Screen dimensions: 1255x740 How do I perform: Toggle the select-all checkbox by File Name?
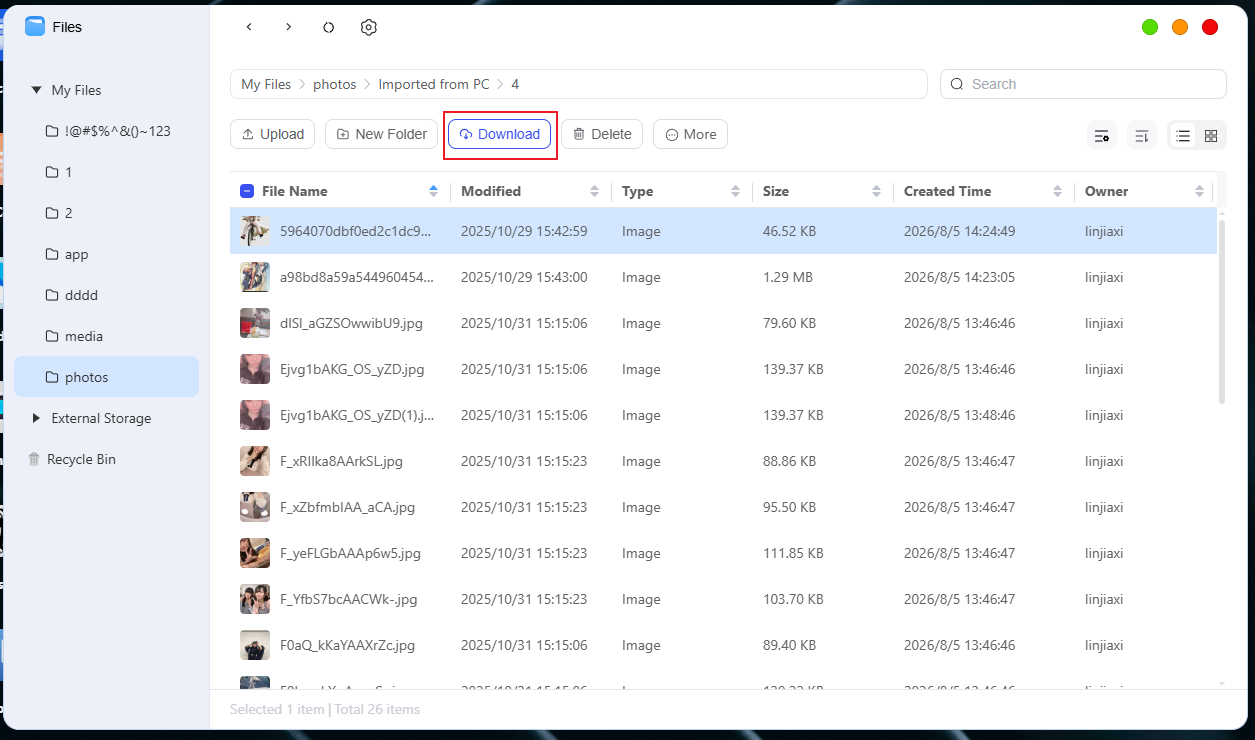point(247,191)
